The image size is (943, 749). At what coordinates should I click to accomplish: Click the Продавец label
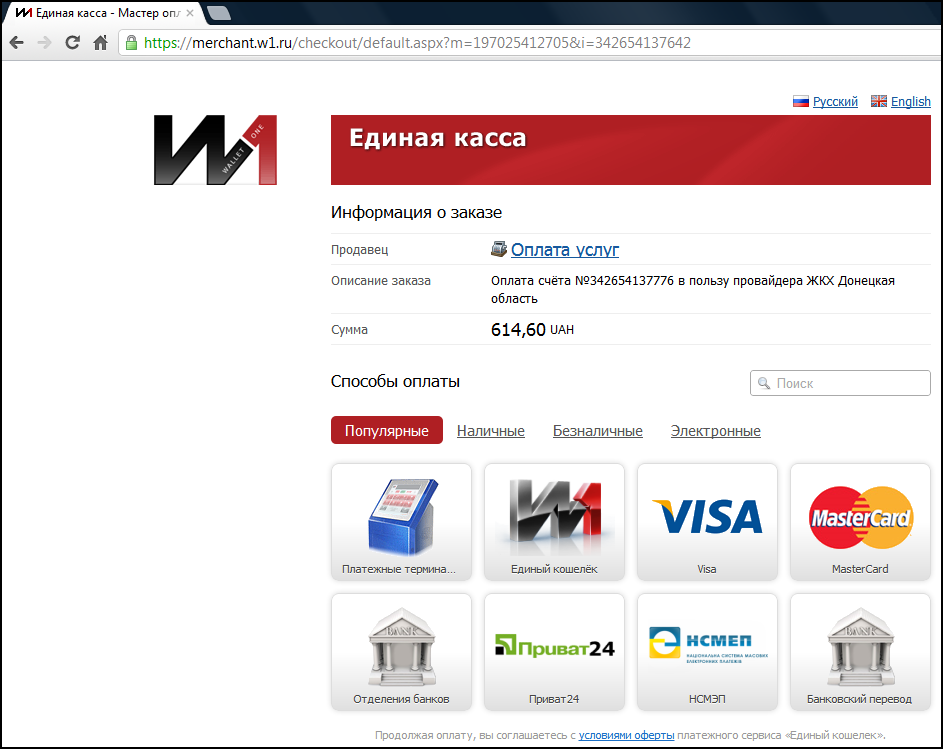point(360,250)
